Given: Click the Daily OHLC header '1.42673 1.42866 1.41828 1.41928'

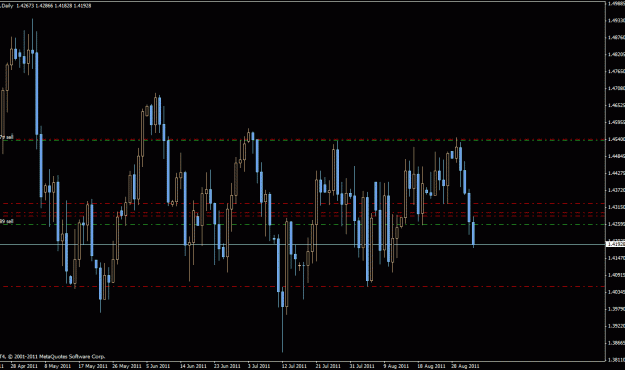Looking at the screenshot, I should (x=54, y=6).
